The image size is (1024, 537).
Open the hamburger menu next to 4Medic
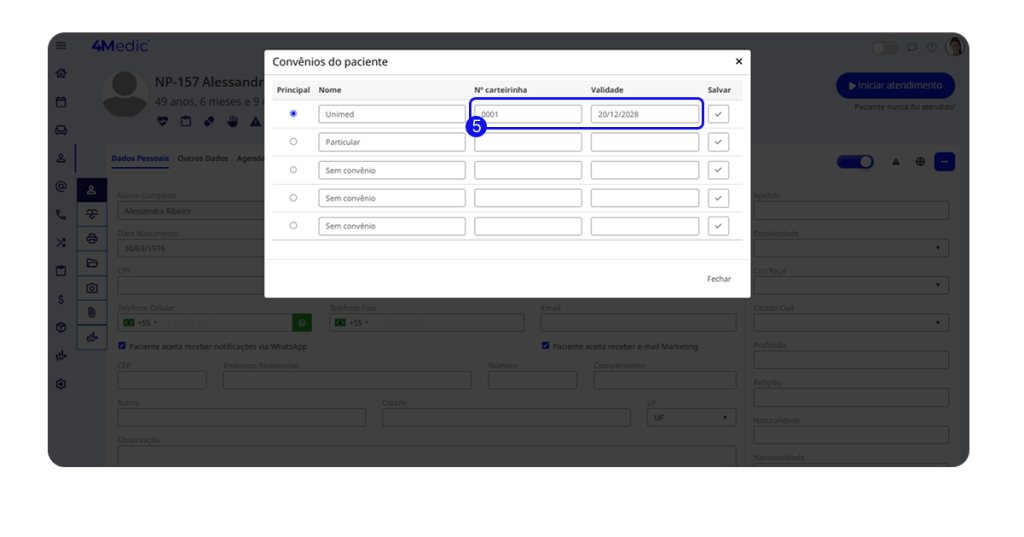pos(61,46)
